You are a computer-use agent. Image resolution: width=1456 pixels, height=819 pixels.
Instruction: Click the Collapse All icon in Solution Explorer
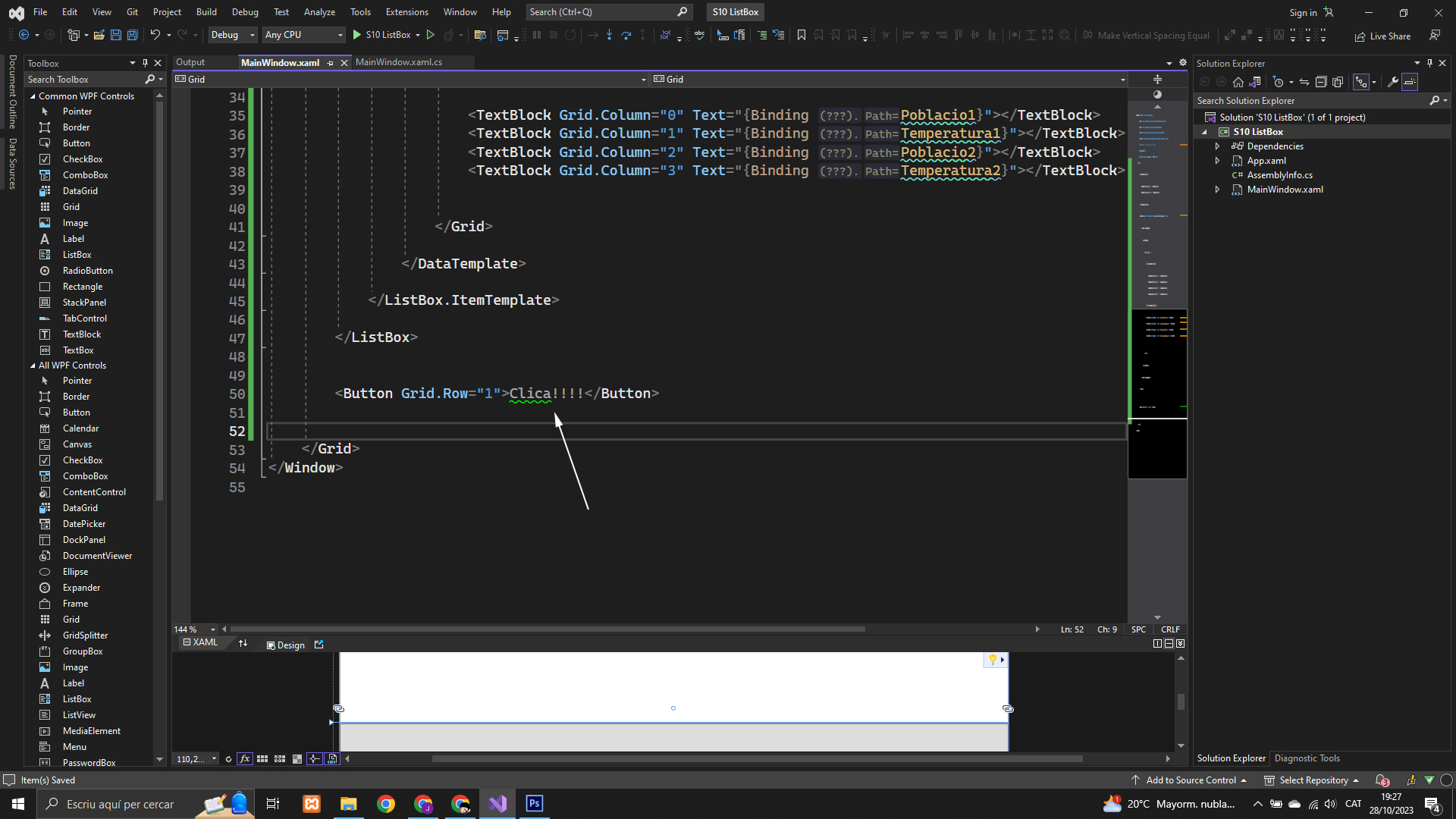coord(1320,82)
